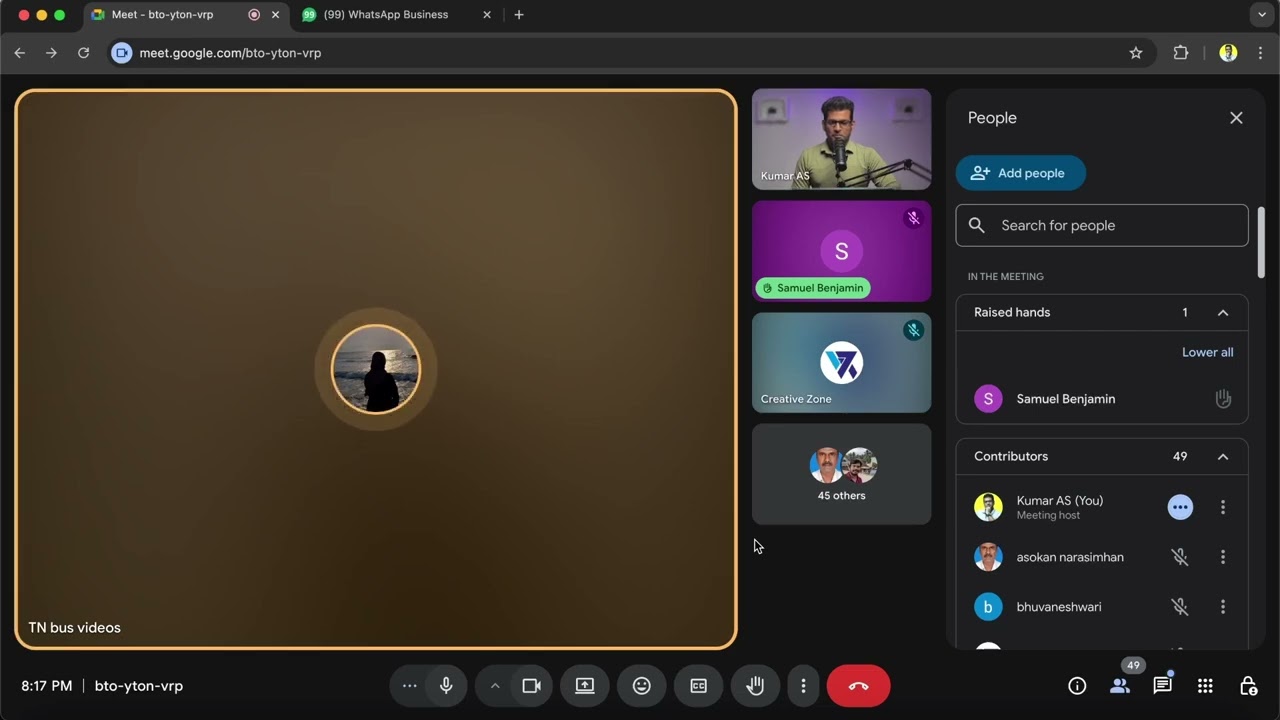Open mic activity three-dots indicator
This screenshot has height=720, width=1280.
409,686
